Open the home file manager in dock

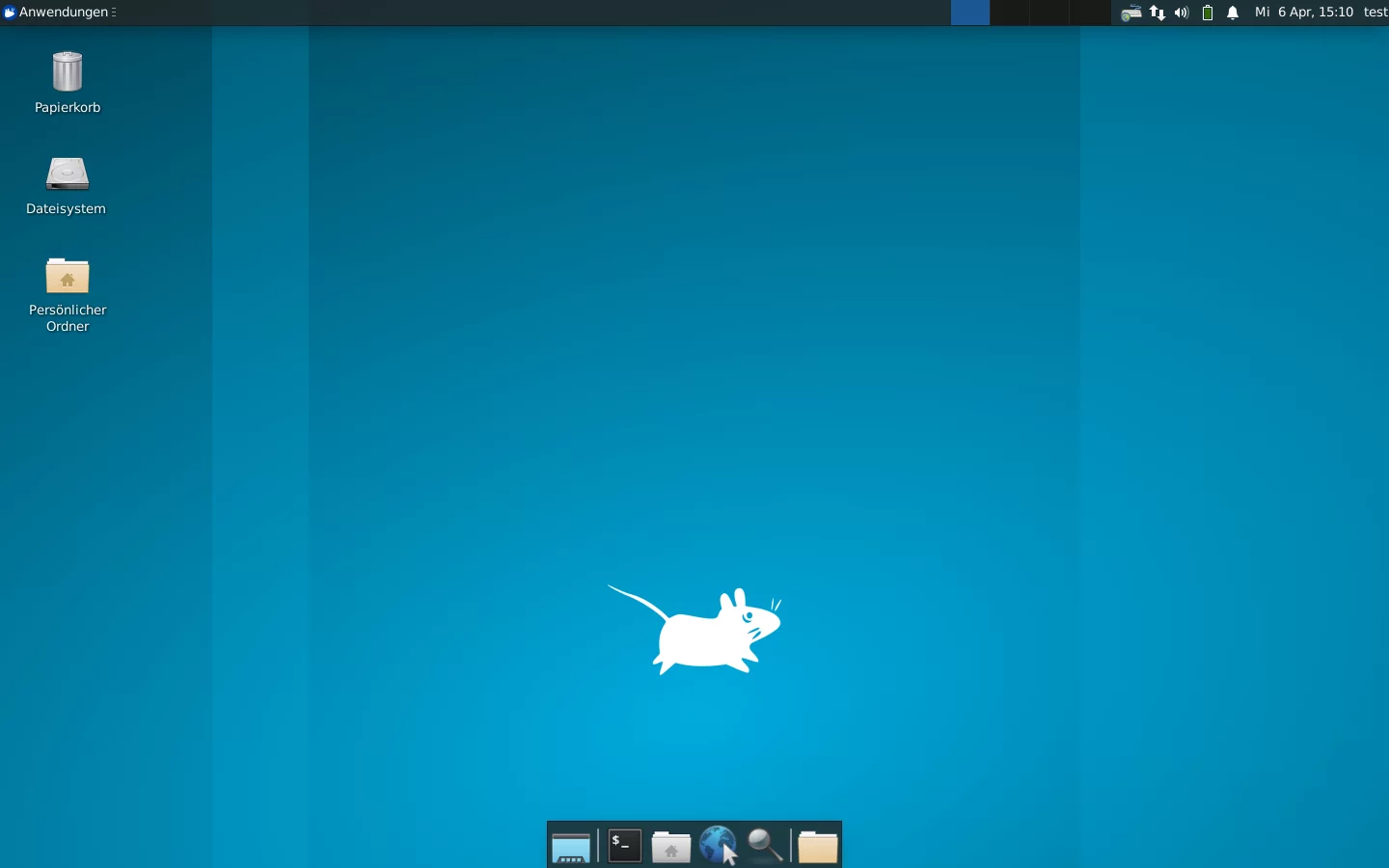pyautogui.click(x=671, y=847)
